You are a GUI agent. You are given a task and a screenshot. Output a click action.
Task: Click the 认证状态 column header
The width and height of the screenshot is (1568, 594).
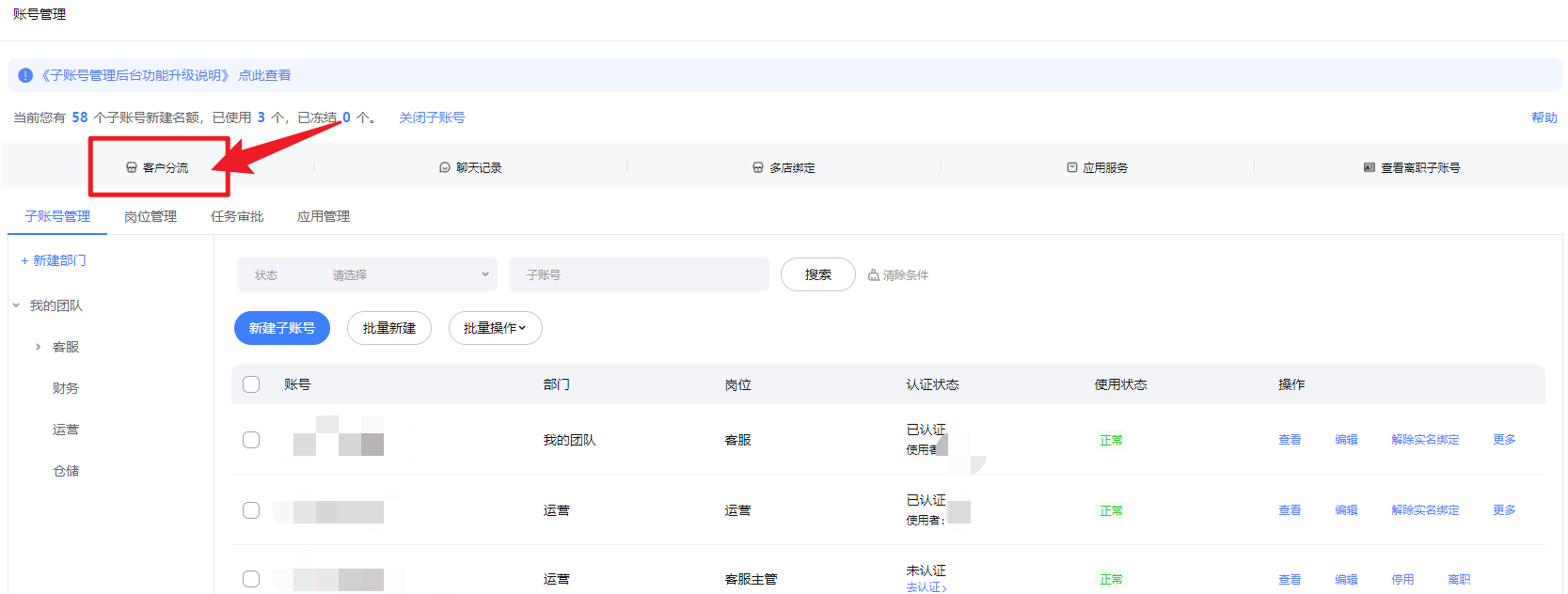(x=932, y=384)
